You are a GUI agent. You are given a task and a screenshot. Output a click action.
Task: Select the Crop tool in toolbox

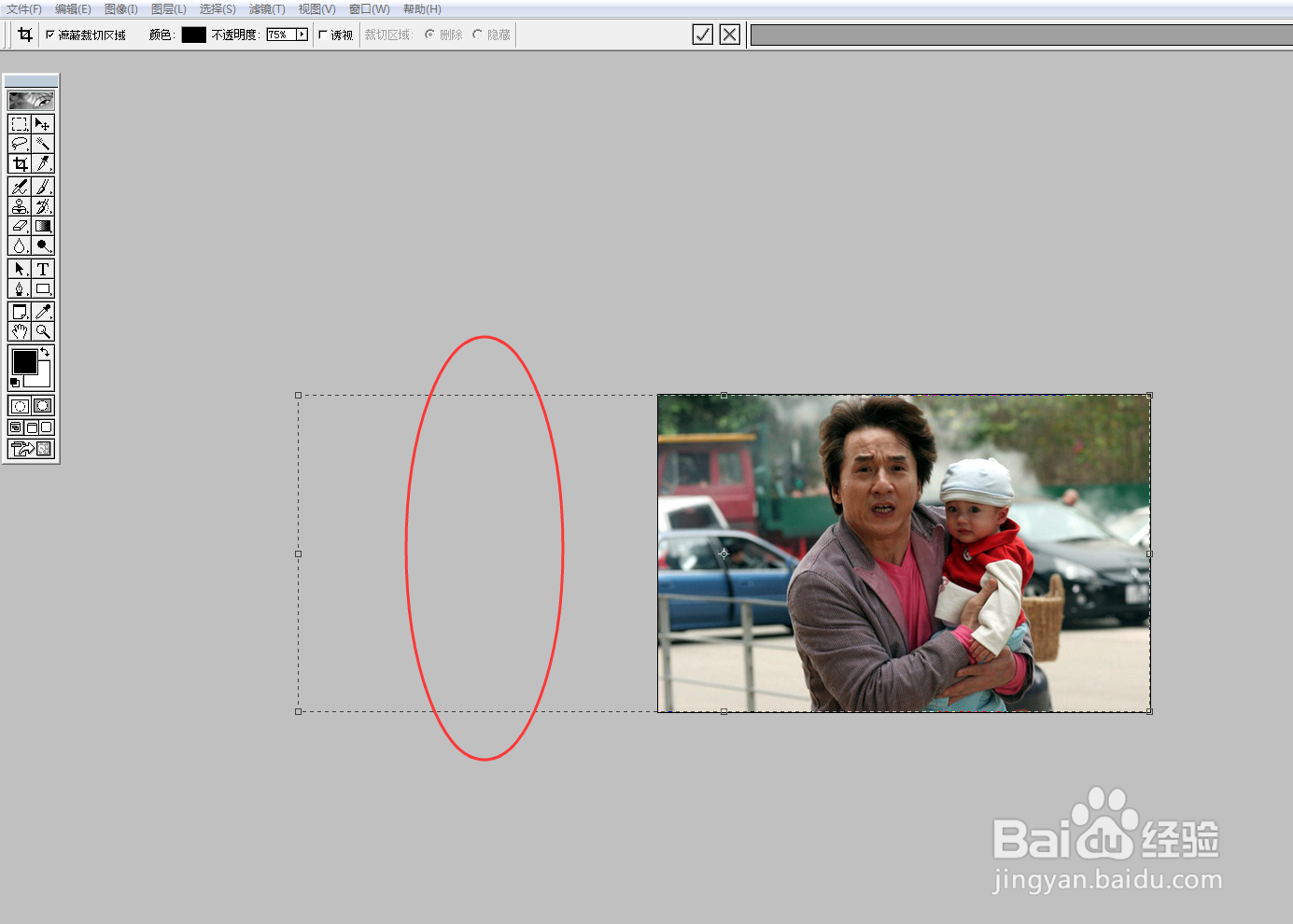[20, 163]
